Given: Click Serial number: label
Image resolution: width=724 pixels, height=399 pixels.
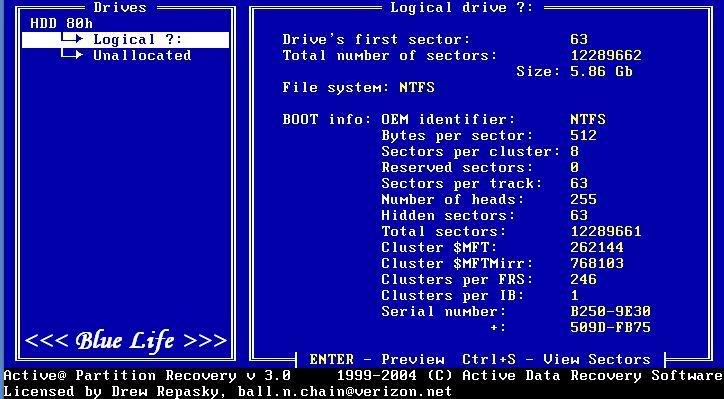Looking at the screenshot, I should 444,311.
